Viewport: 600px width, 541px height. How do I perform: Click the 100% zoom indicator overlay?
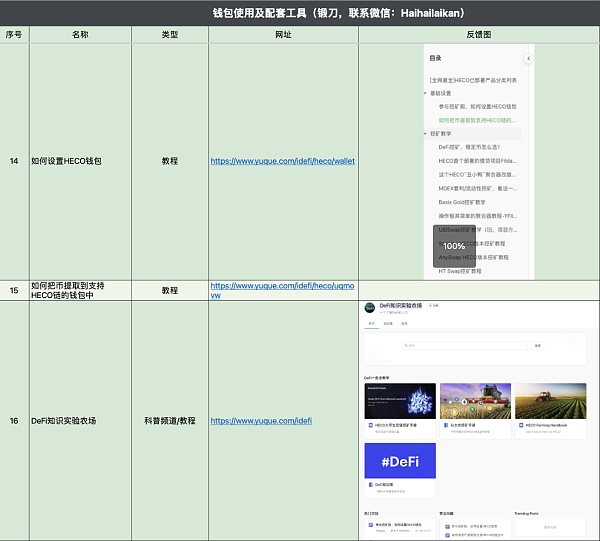point(454,245)
